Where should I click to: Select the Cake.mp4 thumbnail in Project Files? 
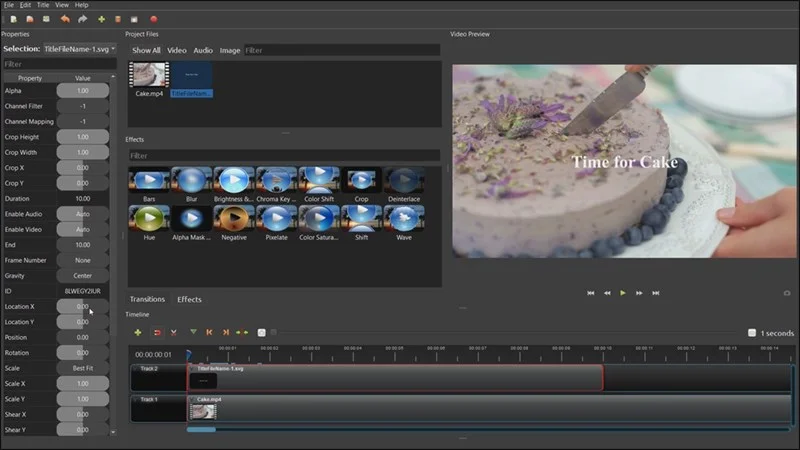(149, 80)
